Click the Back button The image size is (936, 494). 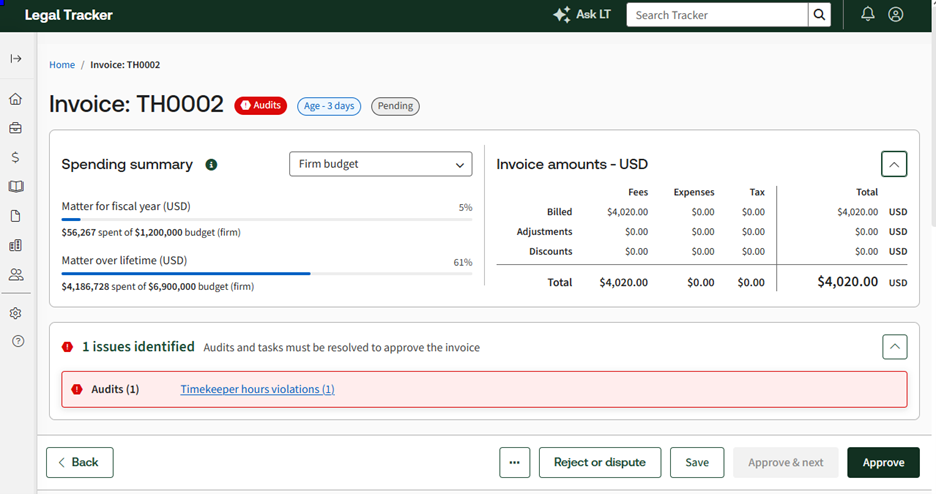tap(79, 462)
